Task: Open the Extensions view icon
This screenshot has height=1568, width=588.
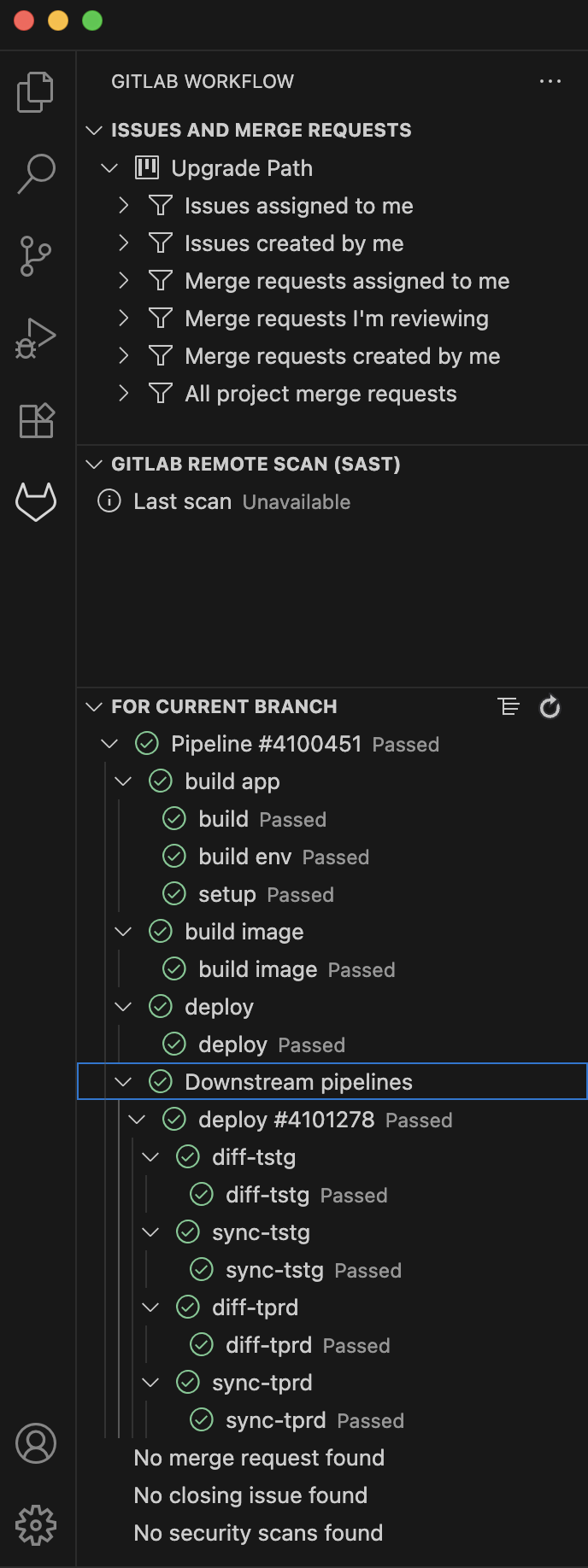Action: coord(36,419)
